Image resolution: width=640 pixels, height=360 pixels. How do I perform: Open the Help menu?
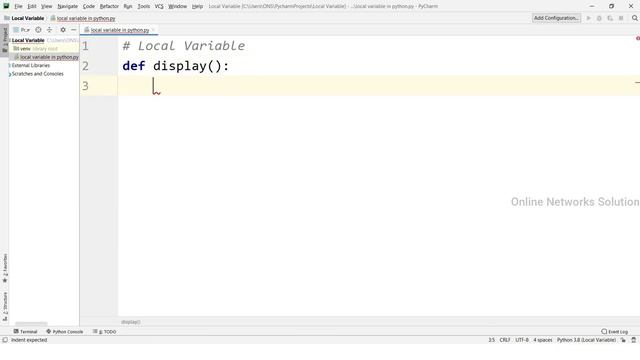[197, 6]
